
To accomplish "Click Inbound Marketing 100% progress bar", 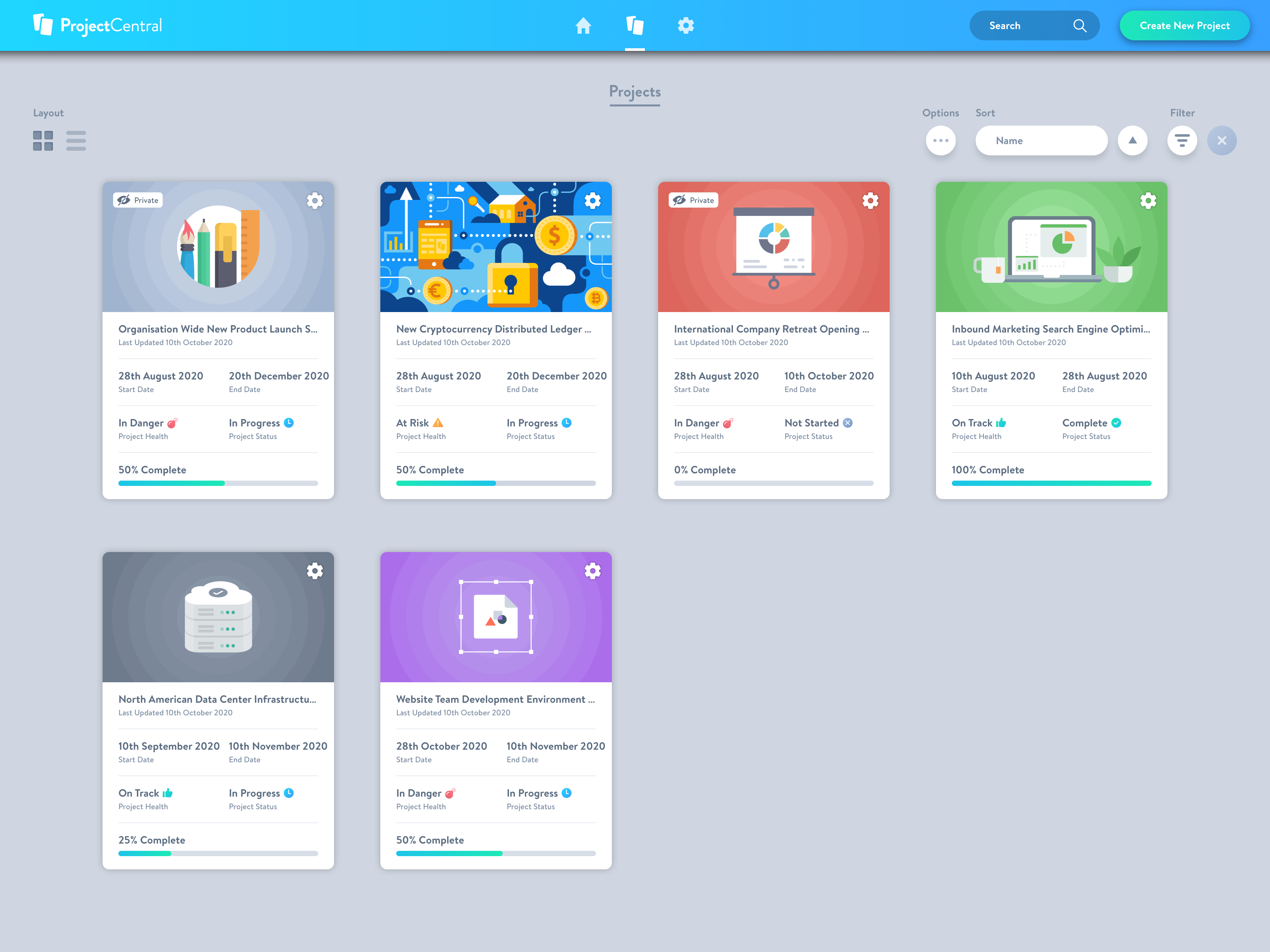I will [1052, 483].
